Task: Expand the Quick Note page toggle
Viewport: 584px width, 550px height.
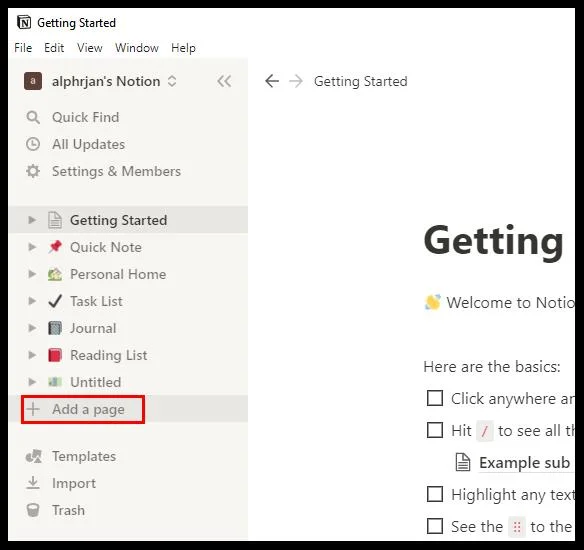Action: 32,247
